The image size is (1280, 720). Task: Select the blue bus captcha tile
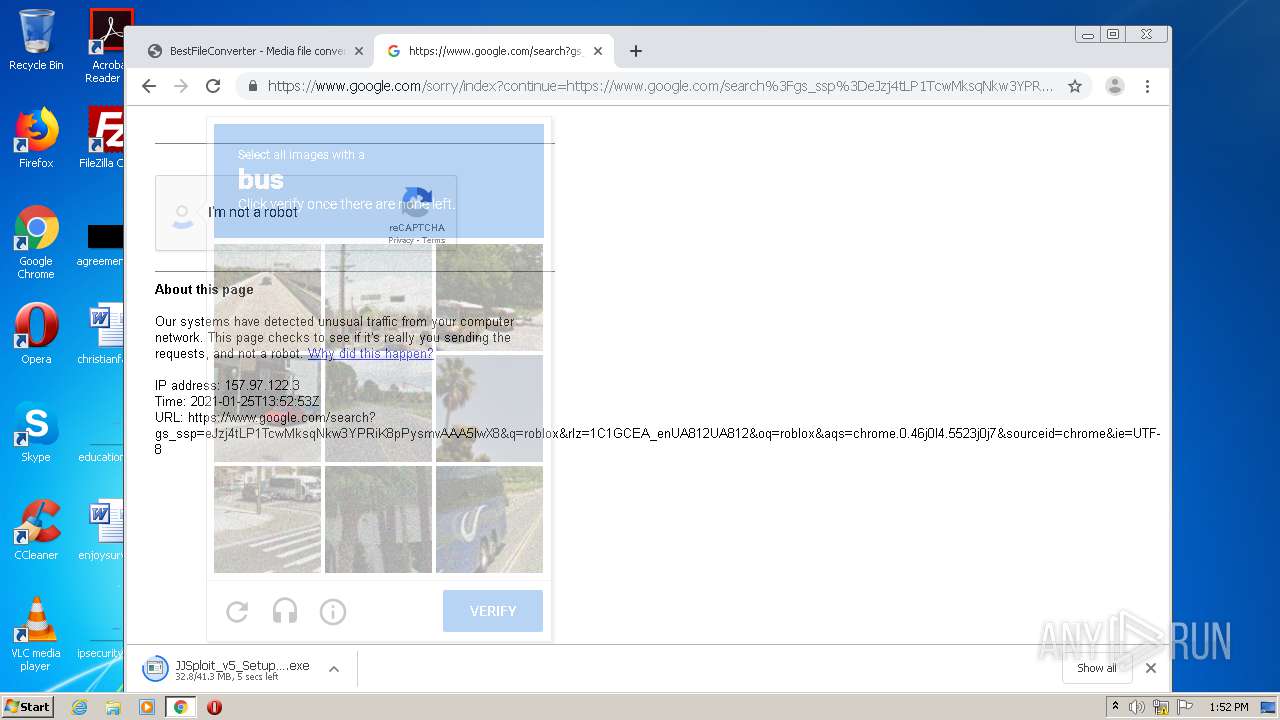(x=489, y=519)
